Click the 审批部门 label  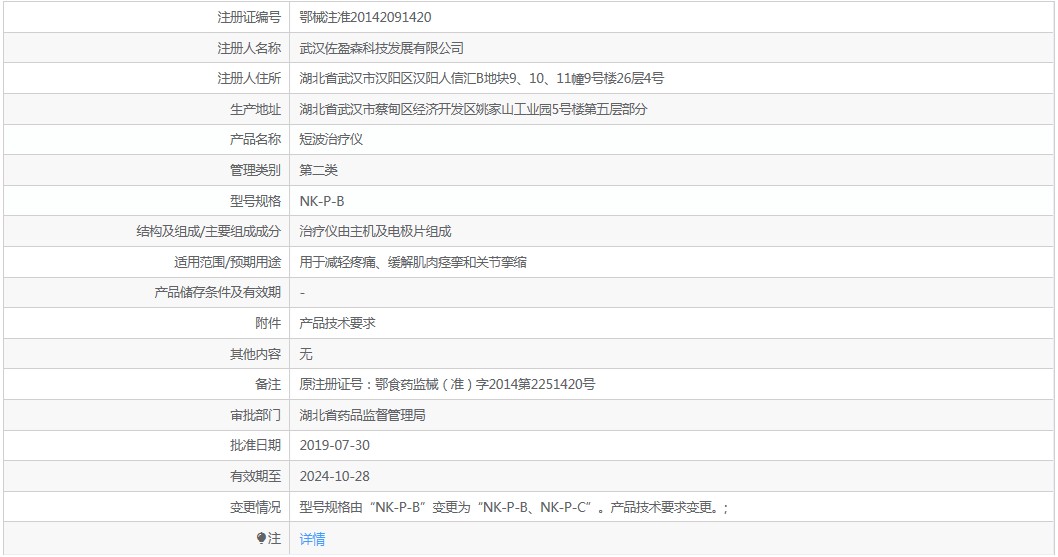pos(255,415)
